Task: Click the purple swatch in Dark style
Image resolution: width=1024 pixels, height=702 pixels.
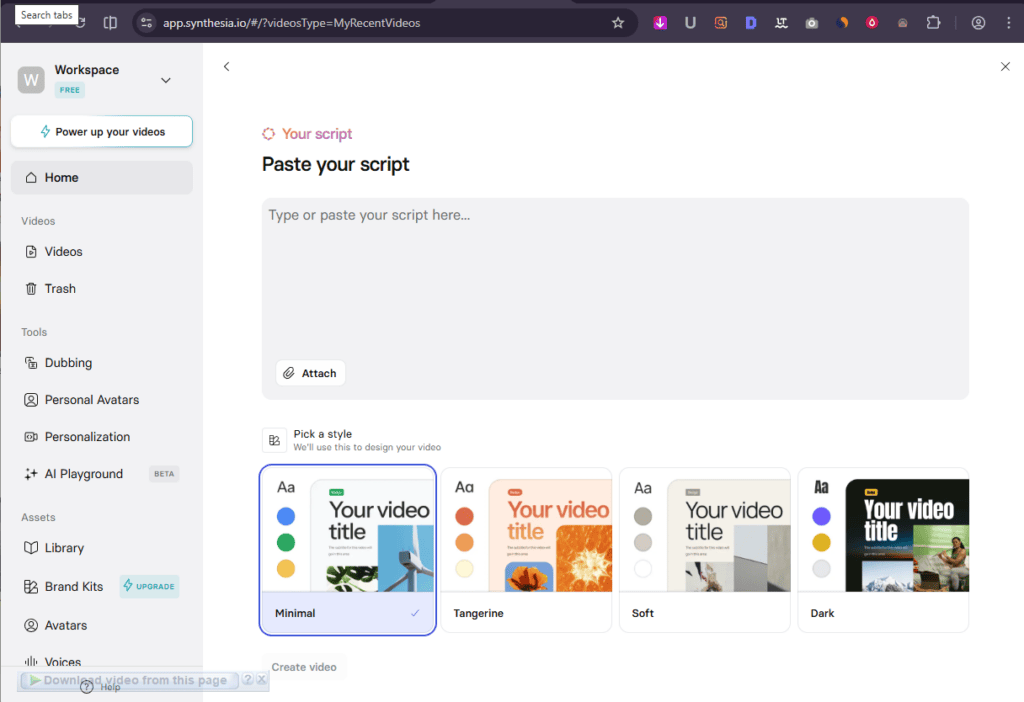Action: (x=822, y=517)
